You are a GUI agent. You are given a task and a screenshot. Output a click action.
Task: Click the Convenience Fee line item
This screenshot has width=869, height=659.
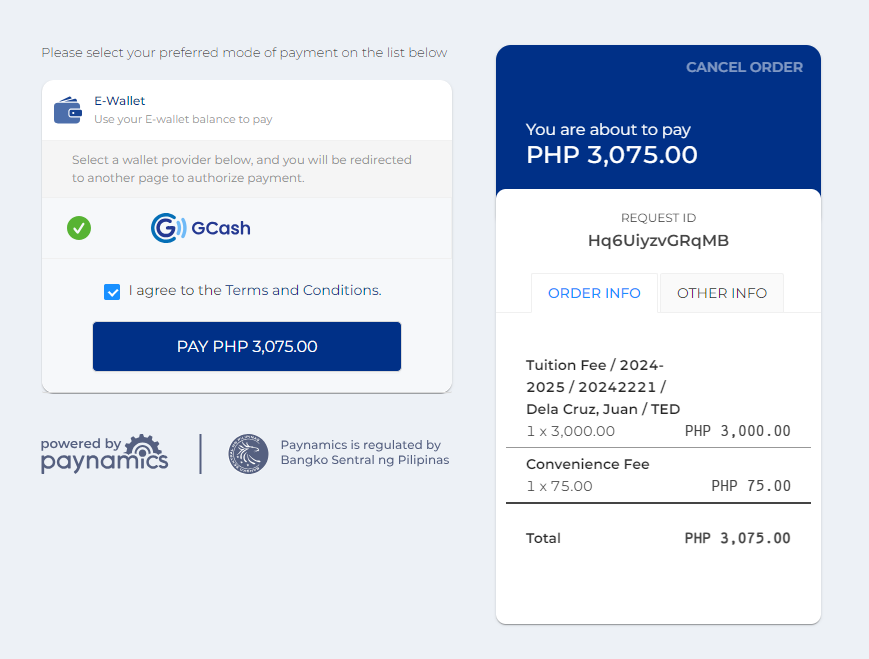(x=658, y=475)
